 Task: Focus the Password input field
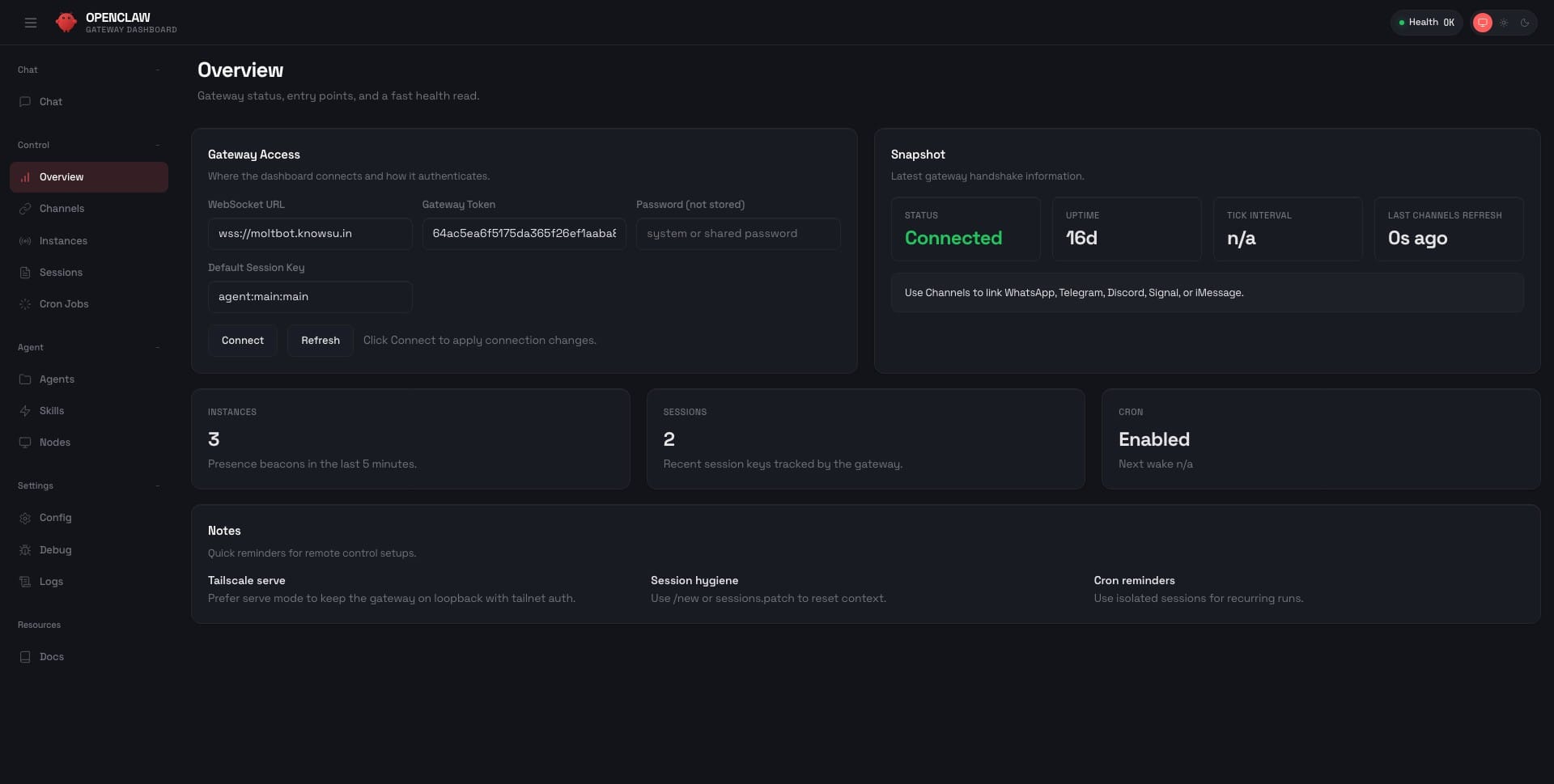pyautogui.click(x=737, y=234)
